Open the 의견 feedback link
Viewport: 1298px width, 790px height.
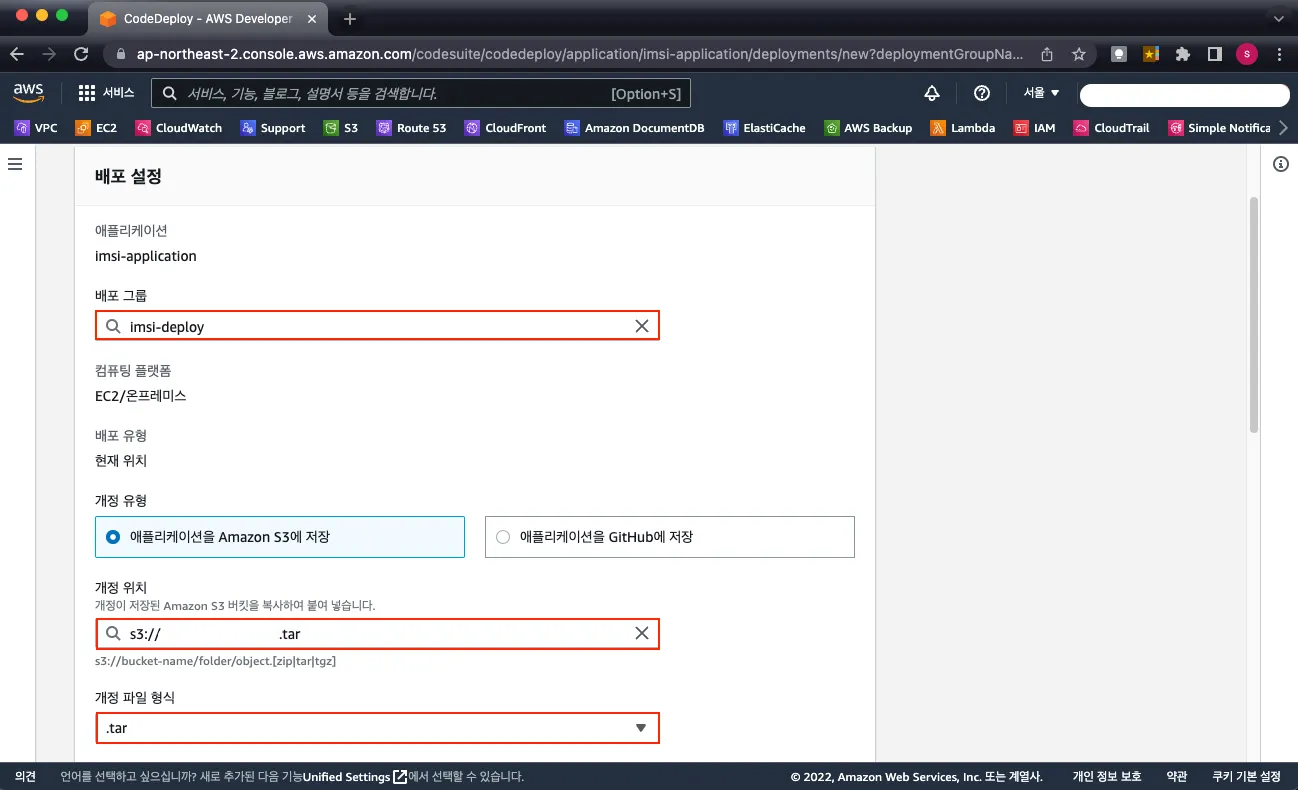(x=26, y=777)
